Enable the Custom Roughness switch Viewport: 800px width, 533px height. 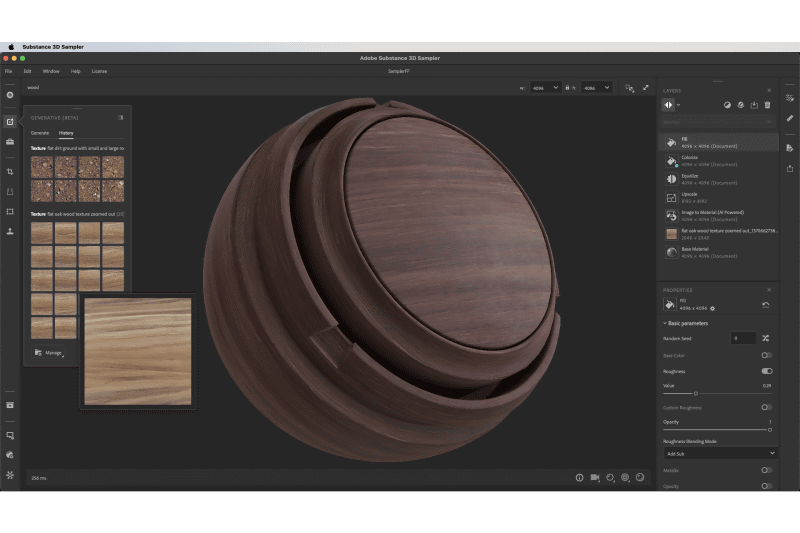pyautogui.click(x=766, y=407)
